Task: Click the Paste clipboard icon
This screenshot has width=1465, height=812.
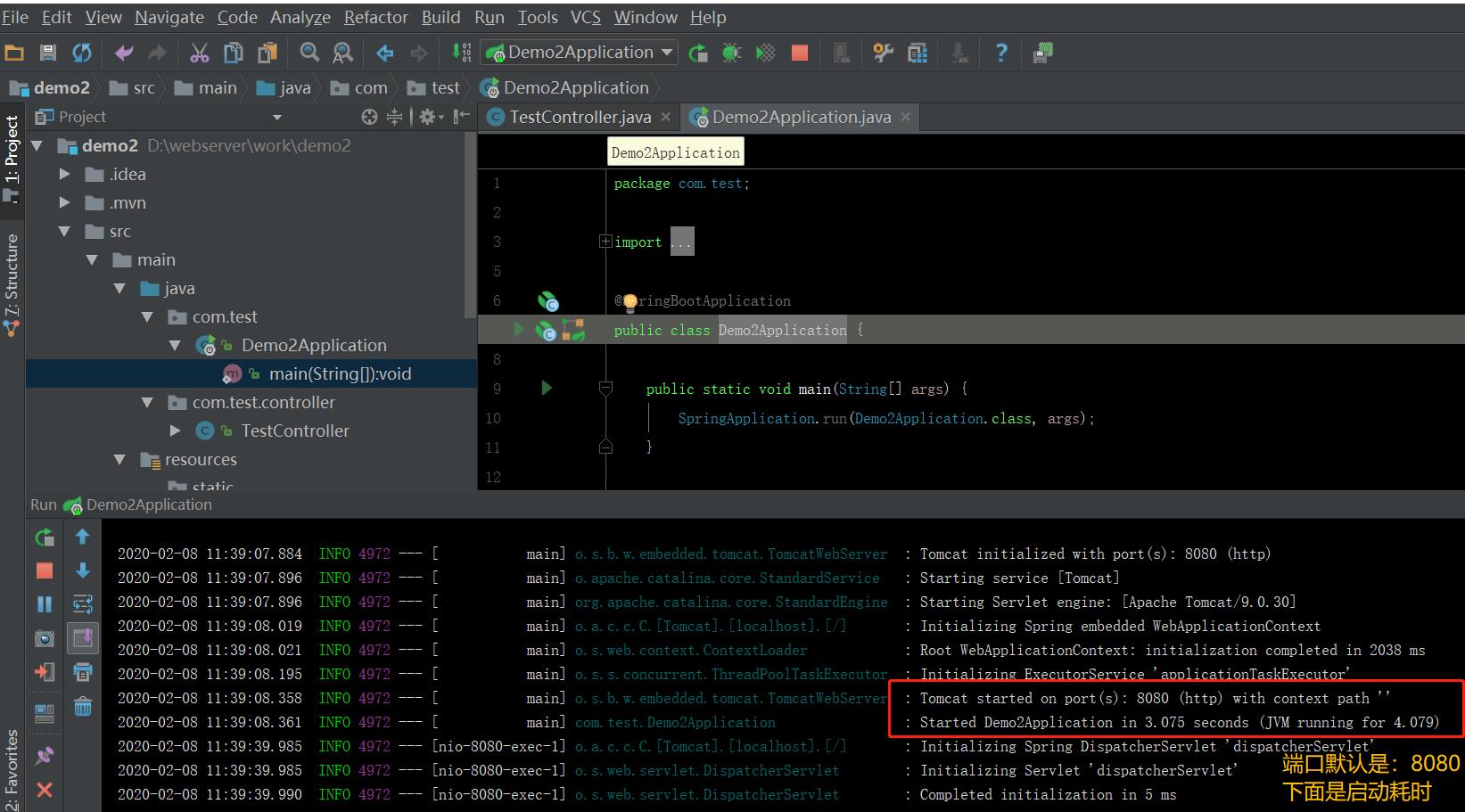Action: pos(267,53)
